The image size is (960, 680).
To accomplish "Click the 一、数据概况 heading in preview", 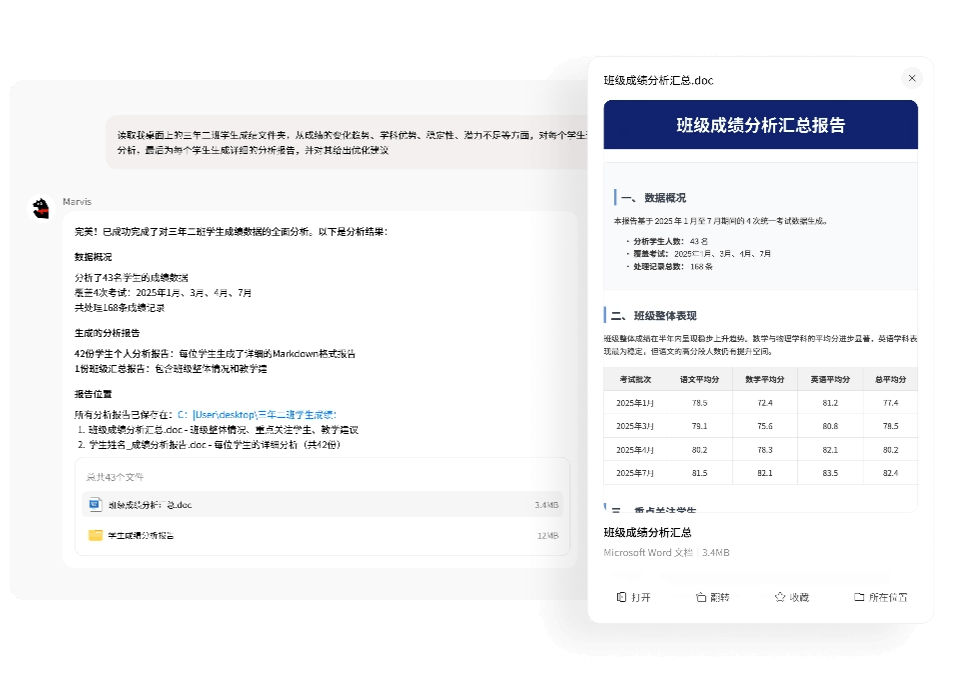I will [653, 198].
